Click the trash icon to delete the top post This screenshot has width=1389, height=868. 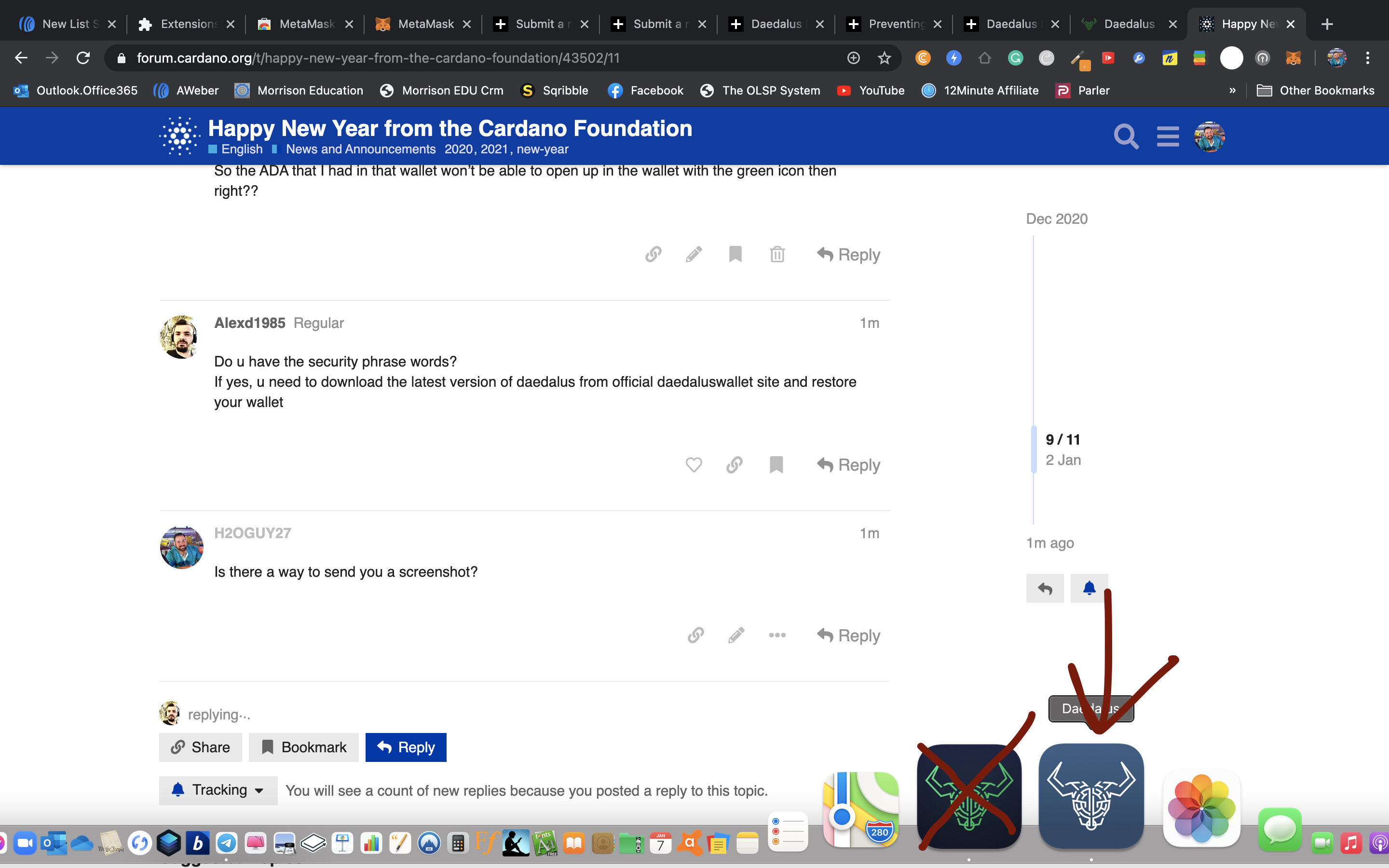coord(777,254)
